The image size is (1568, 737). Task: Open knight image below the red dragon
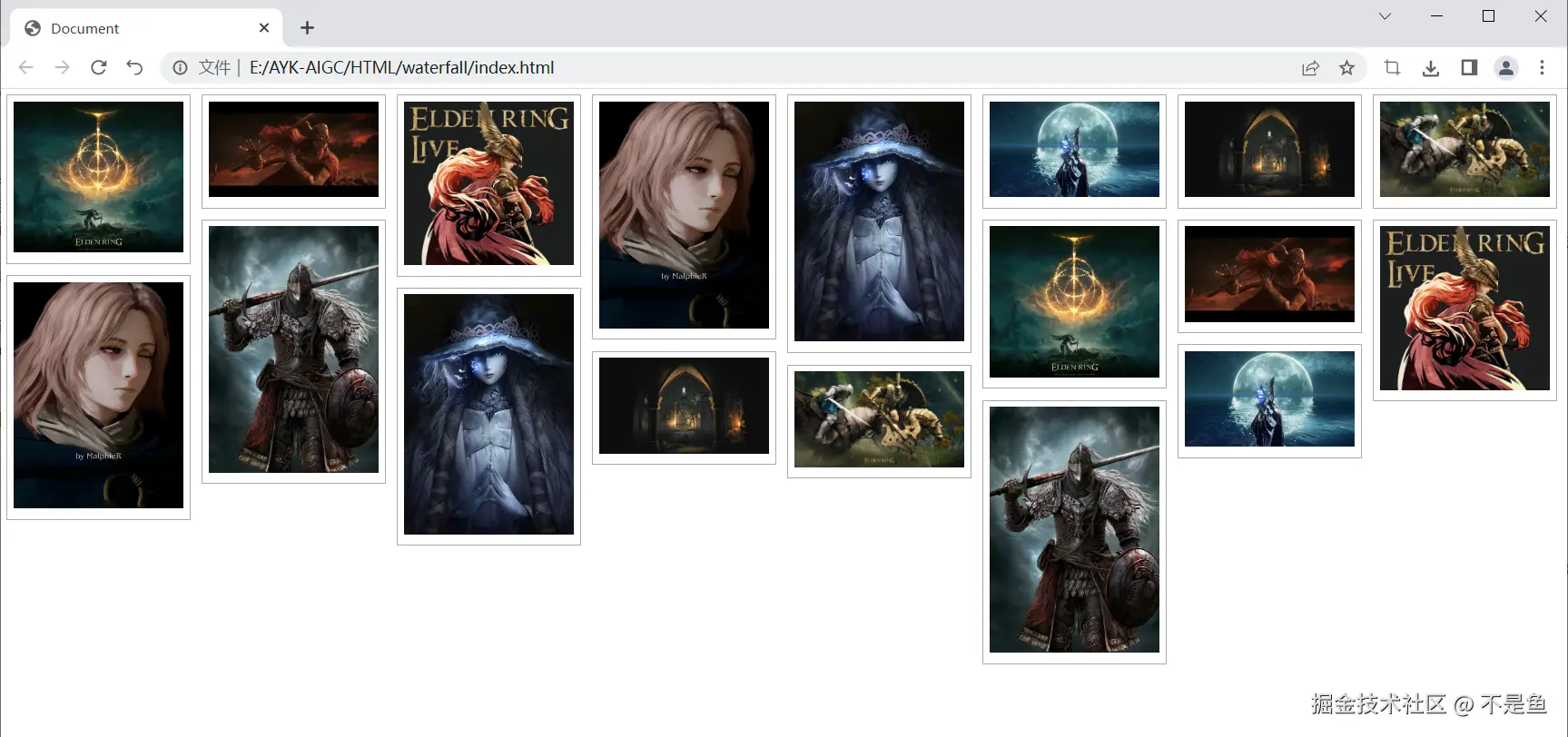(293, 349)
